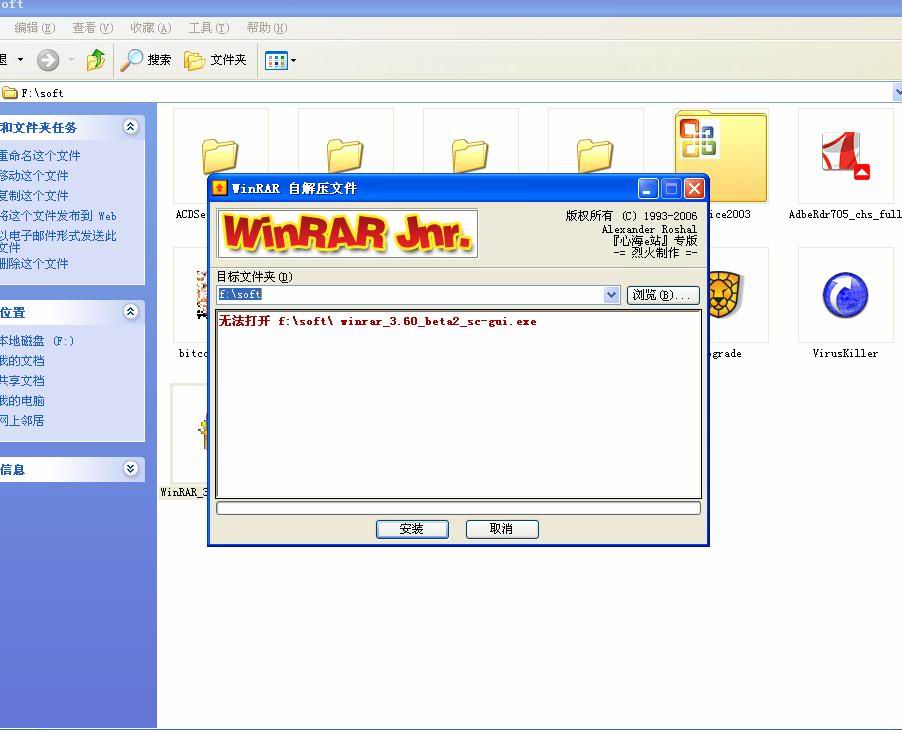Click the 安装 (Install) button
902x730 pixels.
point(412,529)
